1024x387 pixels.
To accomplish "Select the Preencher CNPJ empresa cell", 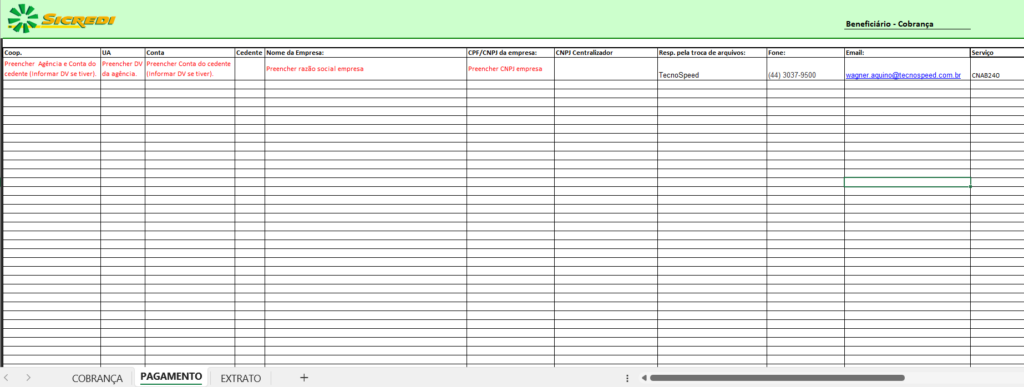I will [x=510, y=69].
